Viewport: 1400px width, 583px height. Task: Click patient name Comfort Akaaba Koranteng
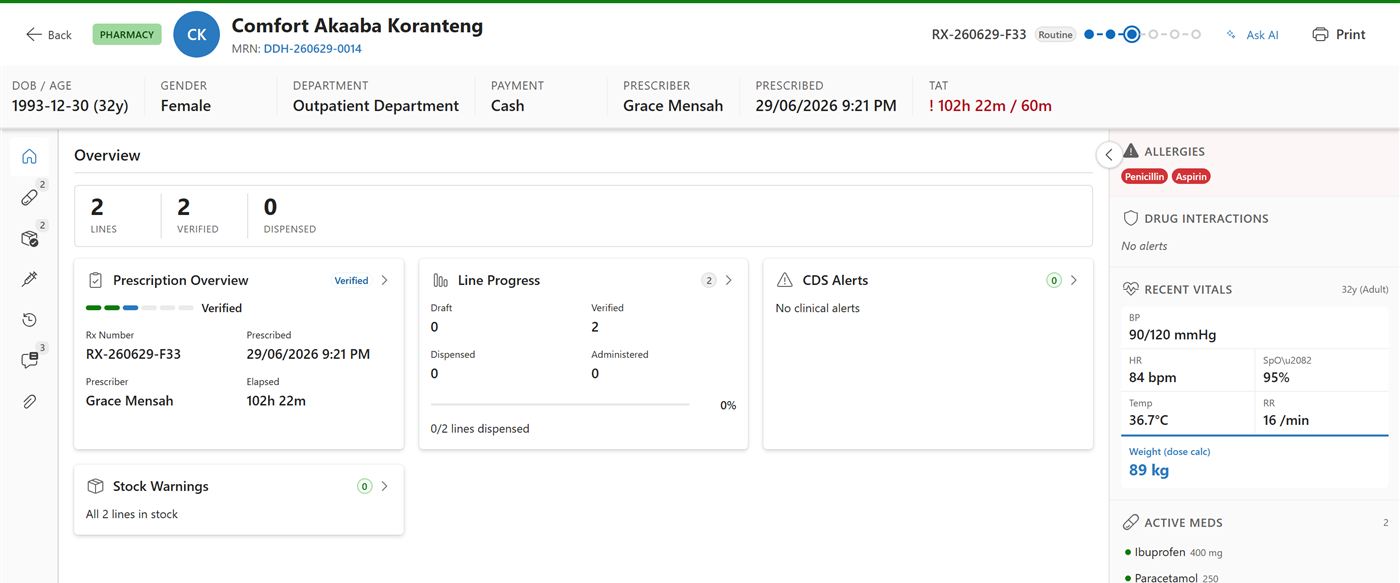(357, 26)
